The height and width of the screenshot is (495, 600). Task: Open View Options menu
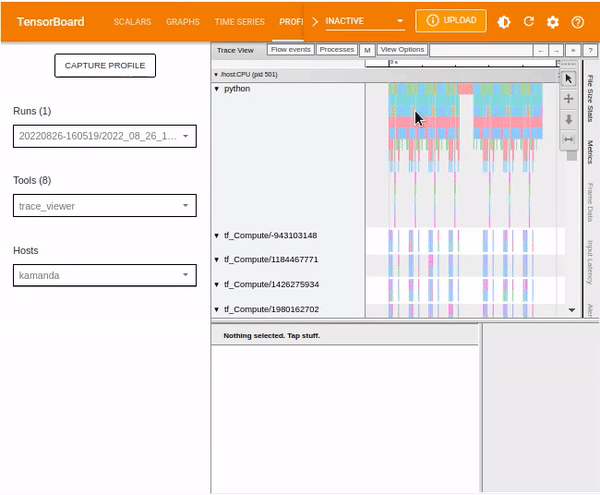(402, 50)
